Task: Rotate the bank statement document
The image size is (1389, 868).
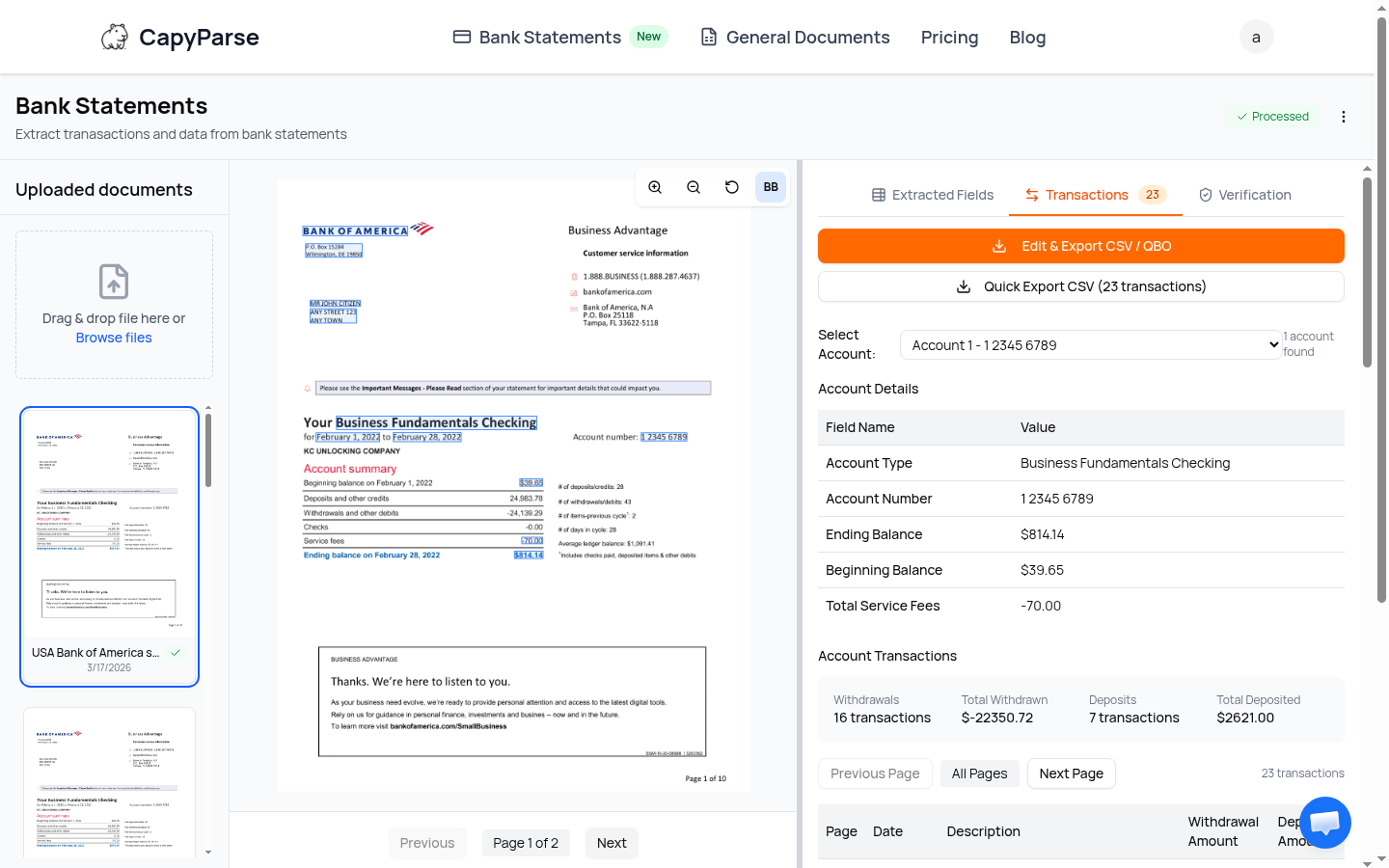Action: [x=732, y=186]
